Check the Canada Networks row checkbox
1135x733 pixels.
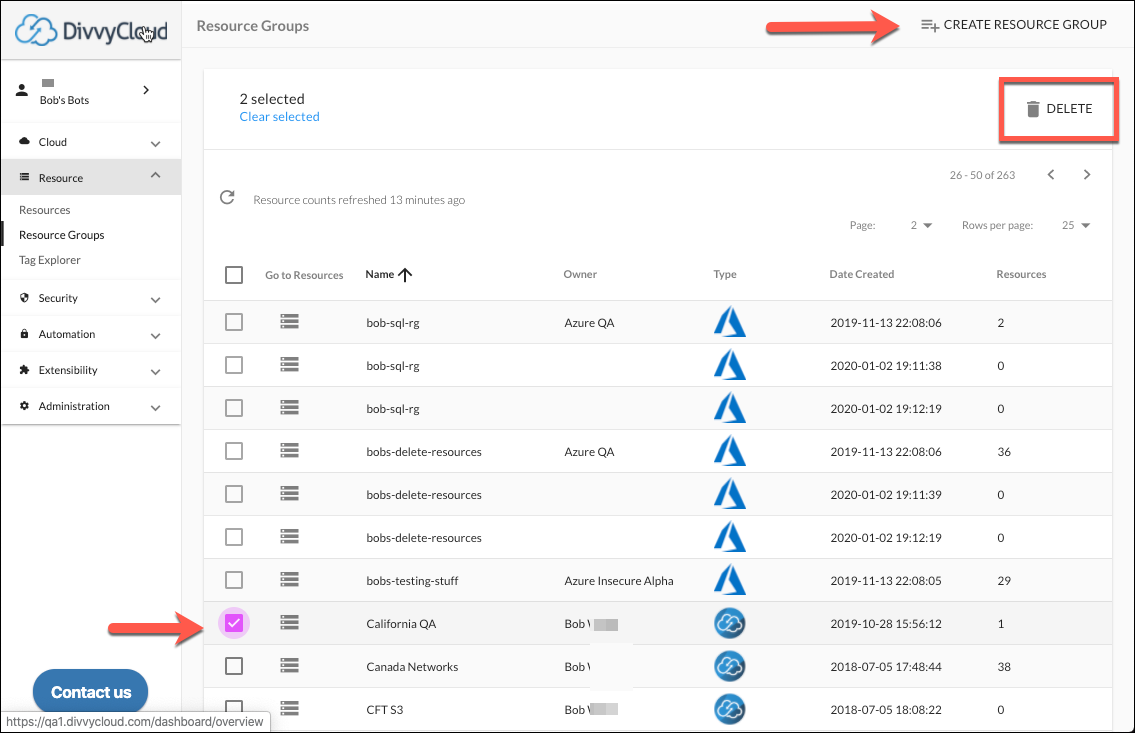[234, 666]
